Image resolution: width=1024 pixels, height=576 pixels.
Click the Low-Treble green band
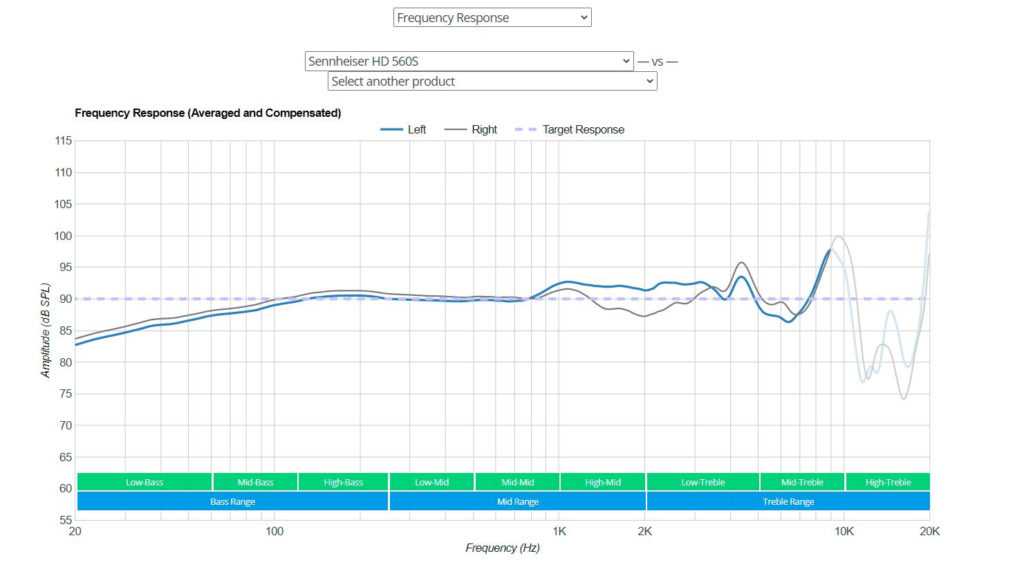point(703,482)
